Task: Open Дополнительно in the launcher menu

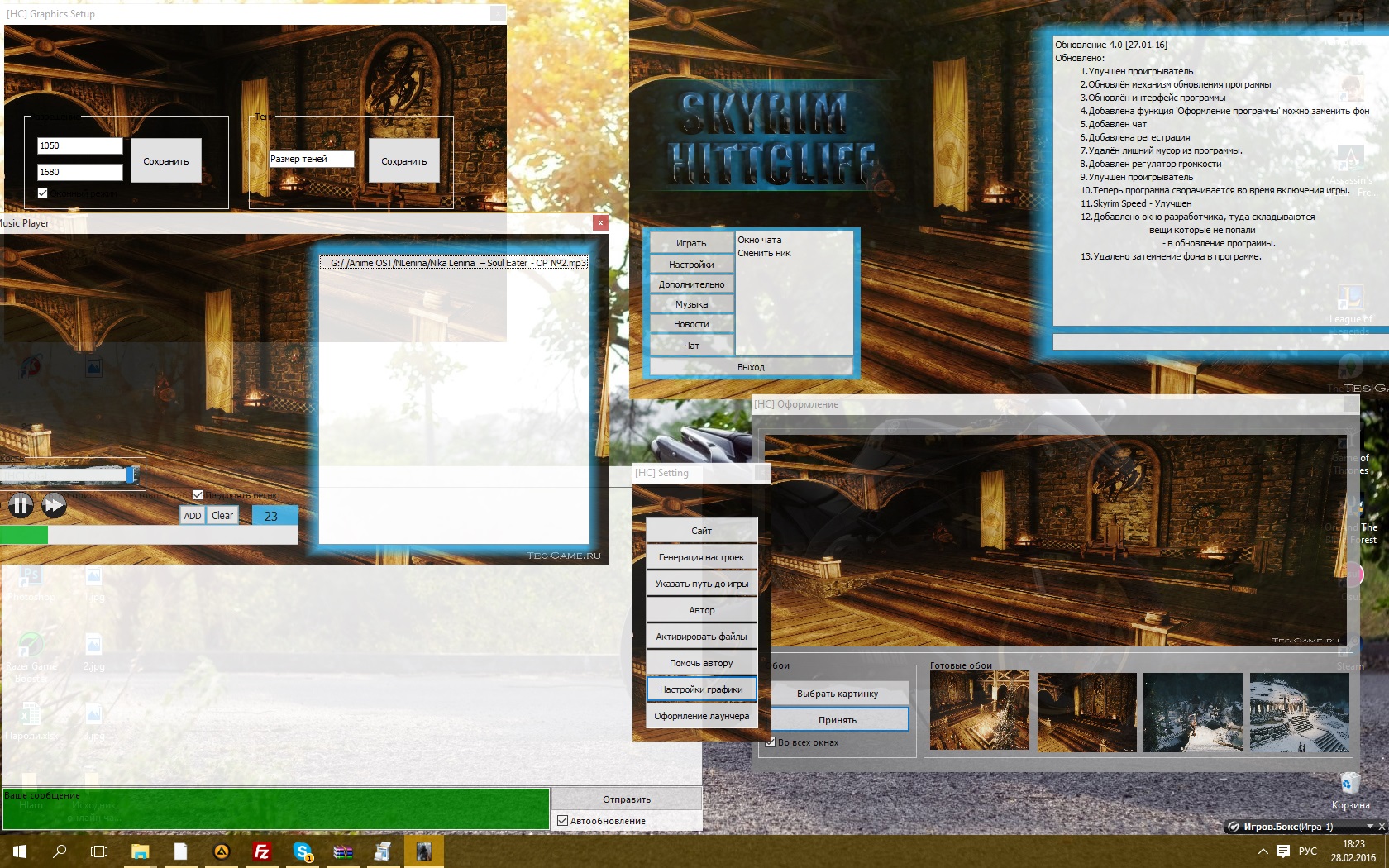Action: coord(691,284)
